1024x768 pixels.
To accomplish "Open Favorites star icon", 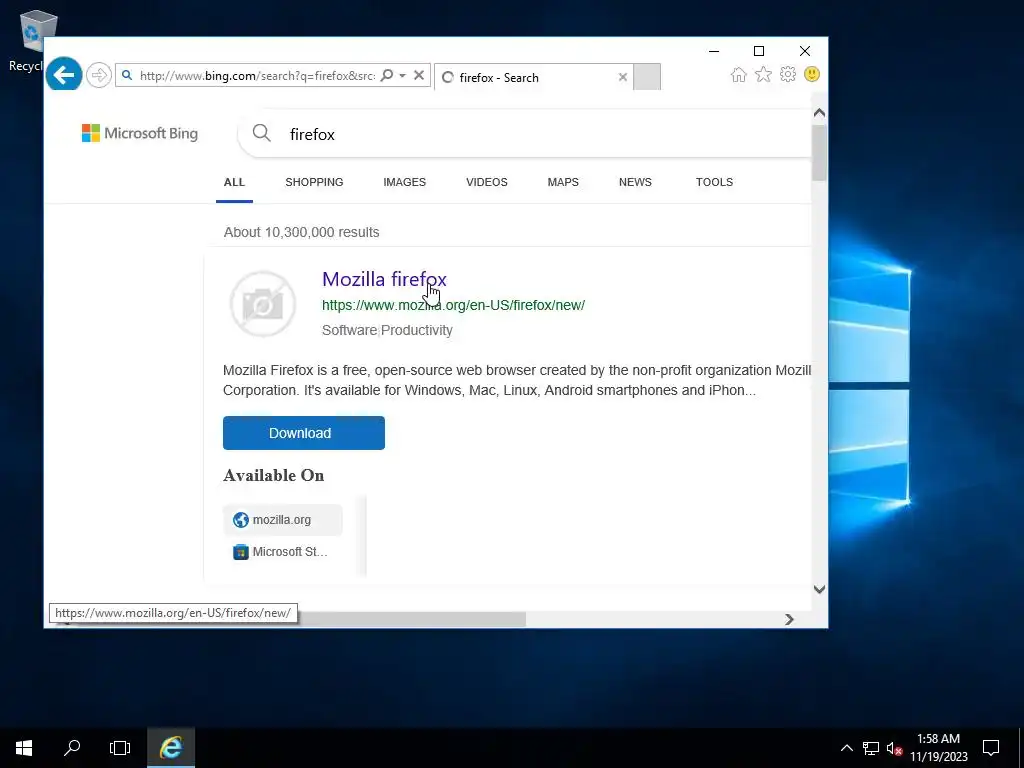I will pyautogui.click(x=763, y=74).
